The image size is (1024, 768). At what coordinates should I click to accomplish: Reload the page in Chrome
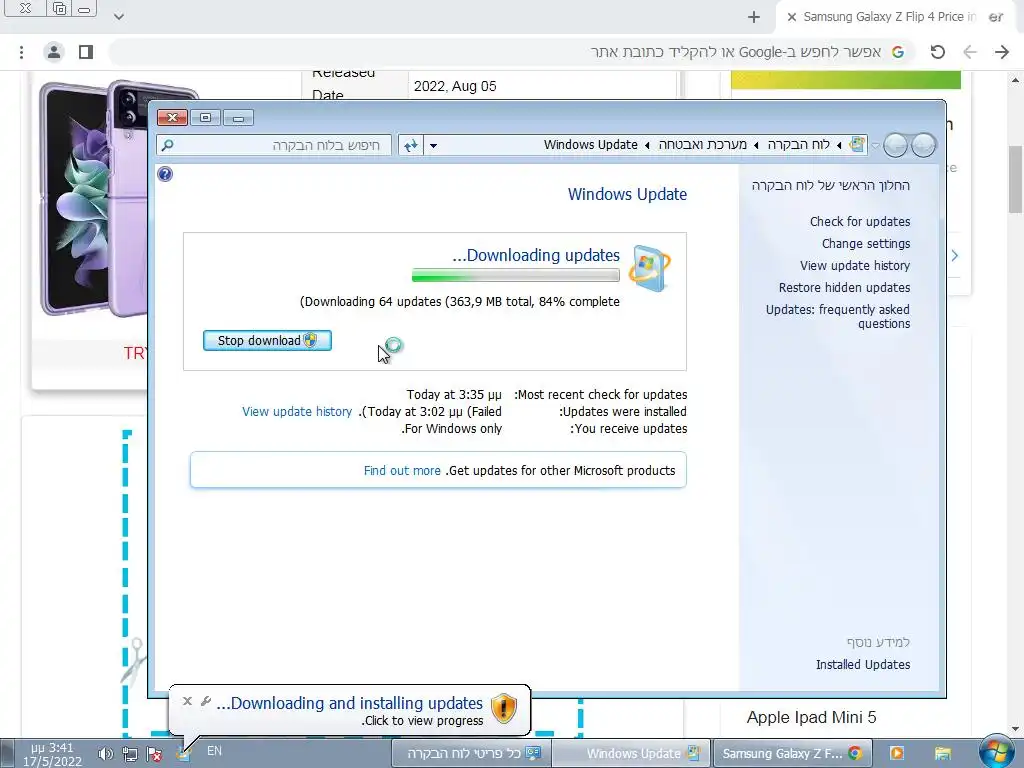937,52
